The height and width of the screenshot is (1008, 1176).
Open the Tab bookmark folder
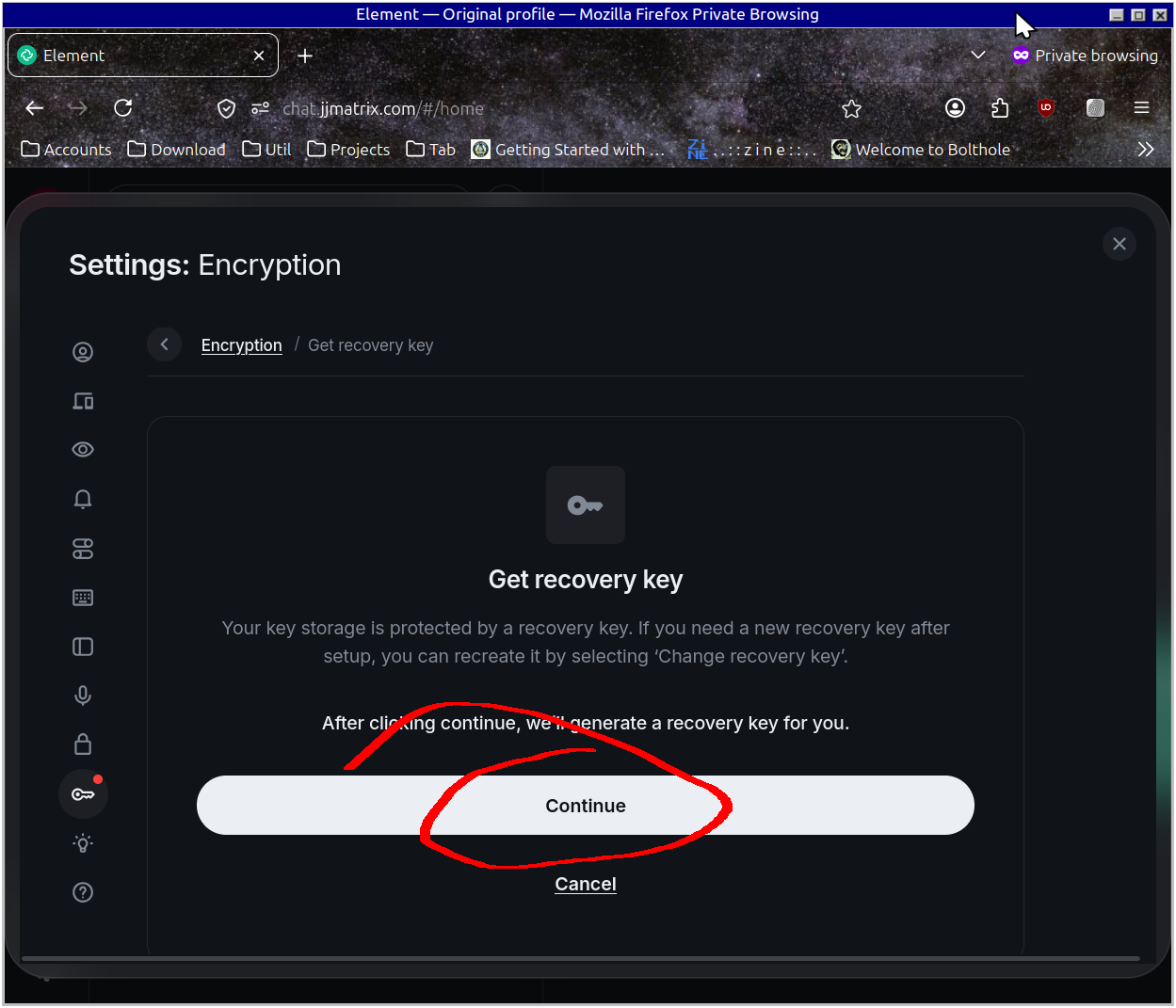coord(431,150)
